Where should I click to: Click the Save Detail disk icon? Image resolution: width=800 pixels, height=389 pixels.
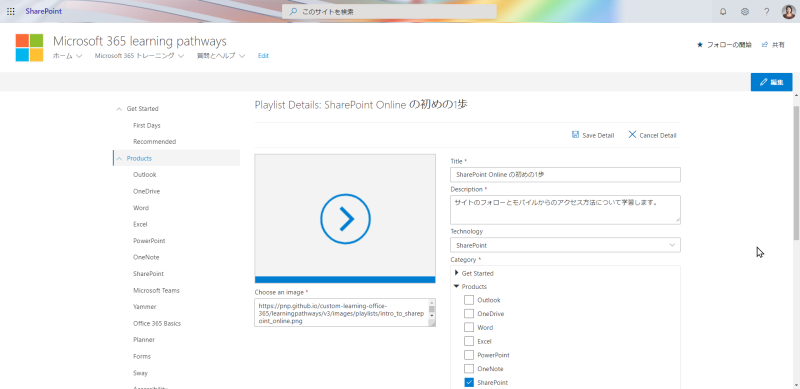pyautogui.click(x=576, y=135)
